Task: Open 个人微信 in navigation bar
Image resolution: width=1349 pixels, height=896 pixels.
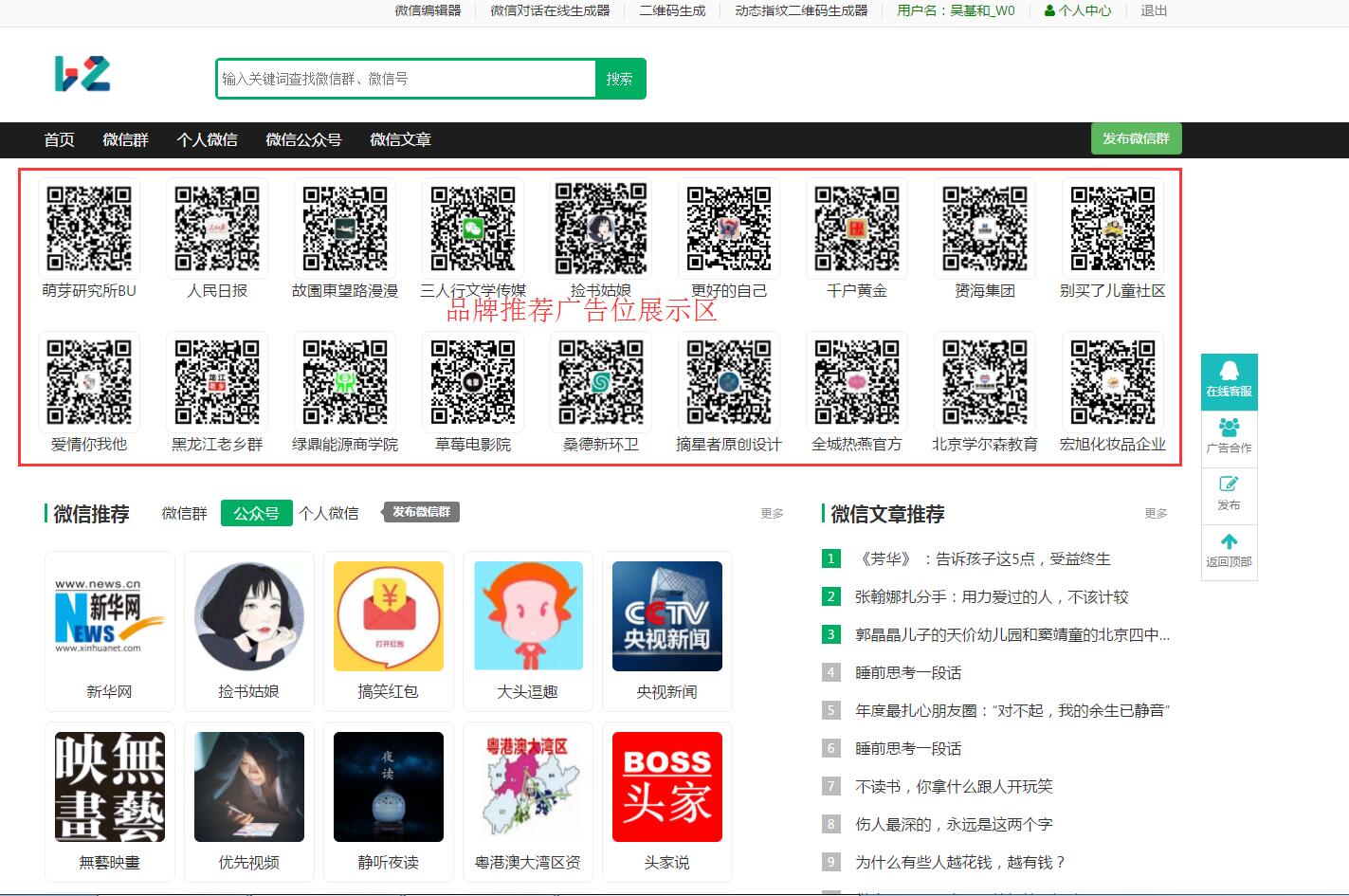Action: 207,139
